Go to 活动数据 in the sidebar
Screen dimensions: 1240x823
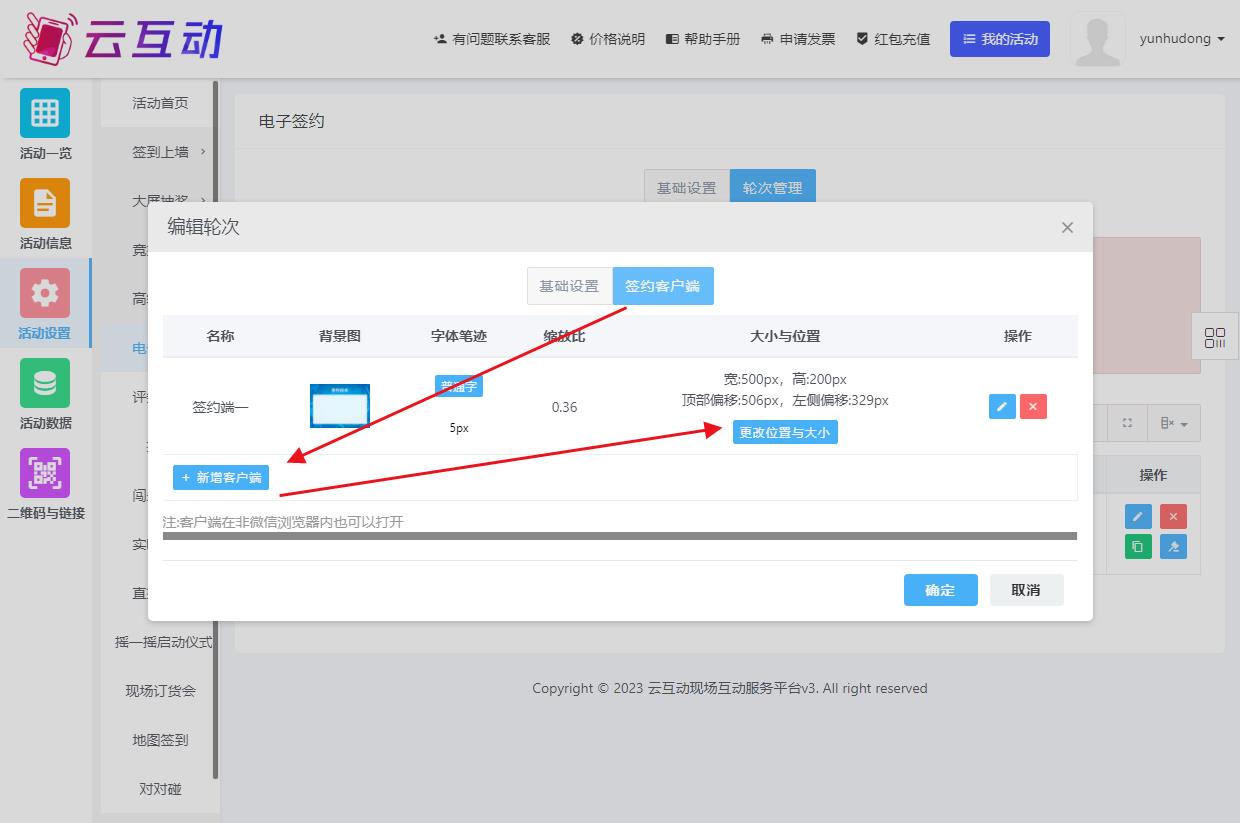click(45, 383)
